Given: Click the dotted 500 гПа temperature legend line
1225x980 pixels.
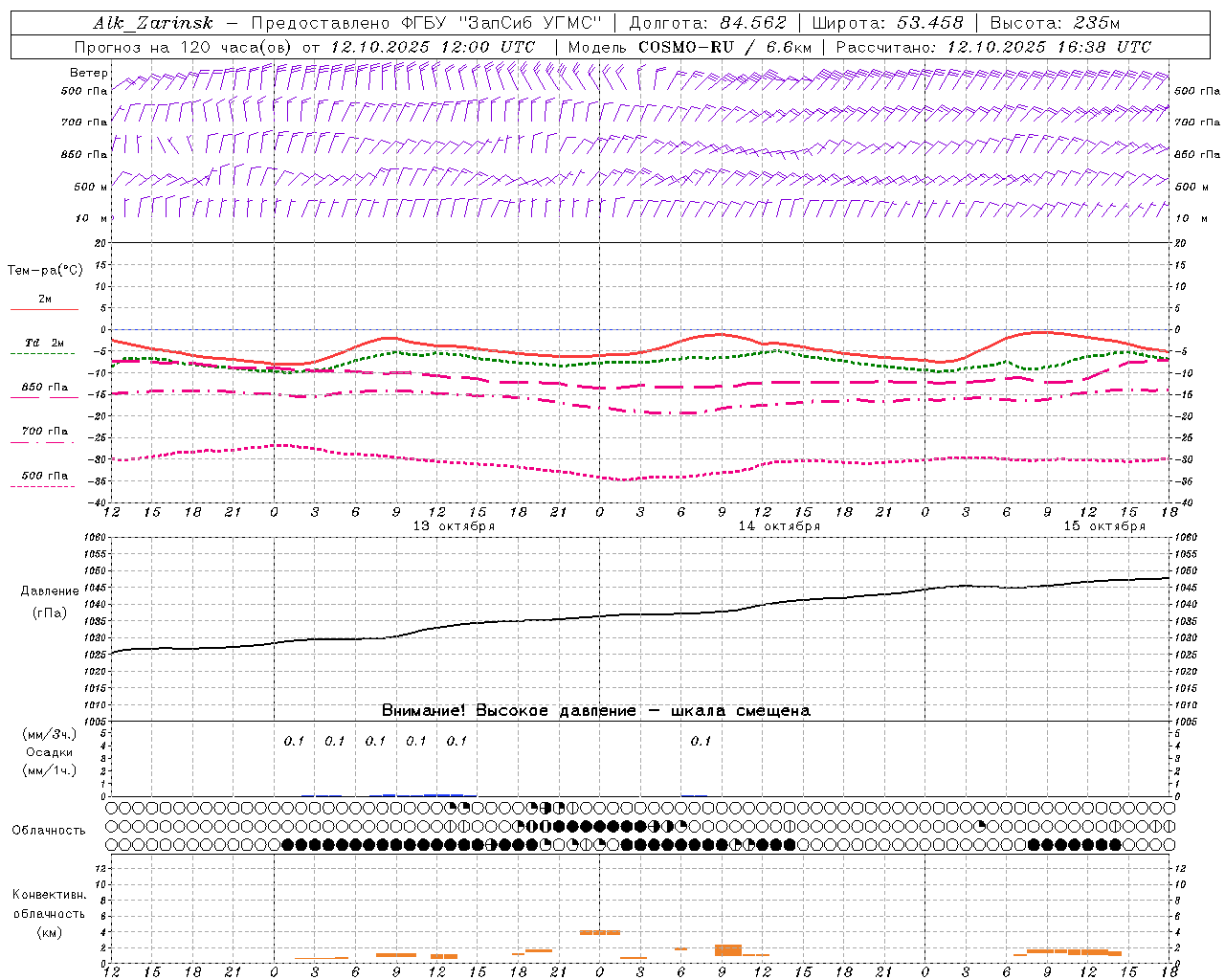Looking at the screenshot, I should (x=42, y=486).
